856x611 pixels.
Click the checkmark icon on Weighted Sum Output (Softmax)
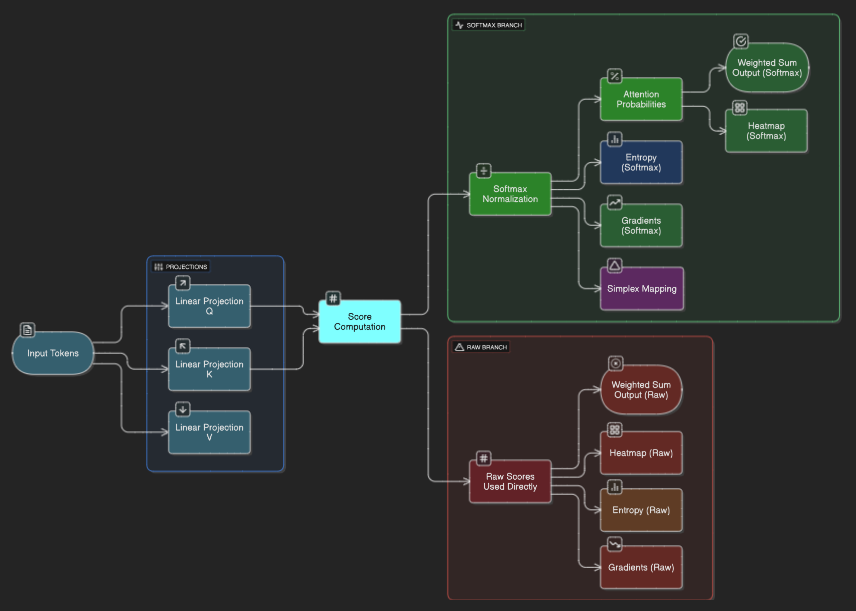(741, 41)
